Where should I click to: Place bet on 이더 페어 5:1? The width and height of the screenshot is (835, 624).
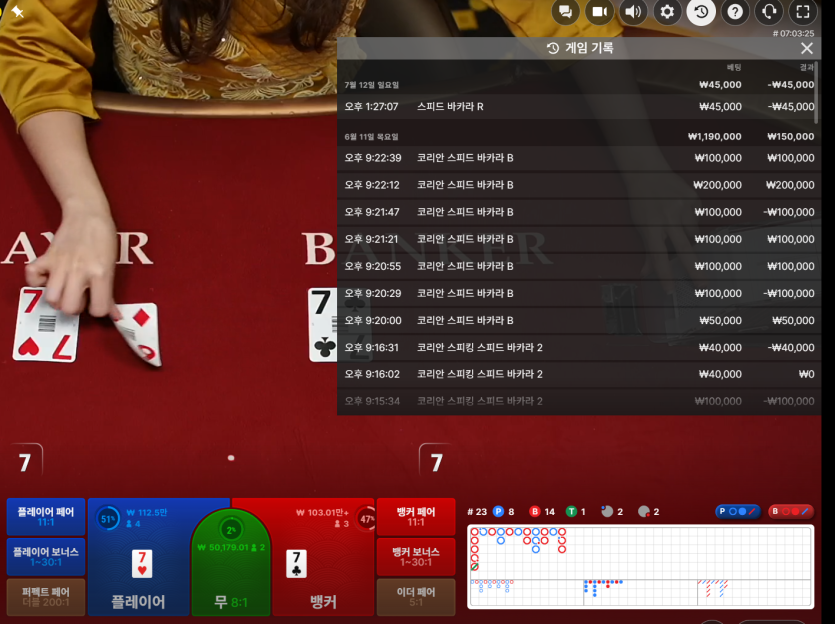coord(416,596)
